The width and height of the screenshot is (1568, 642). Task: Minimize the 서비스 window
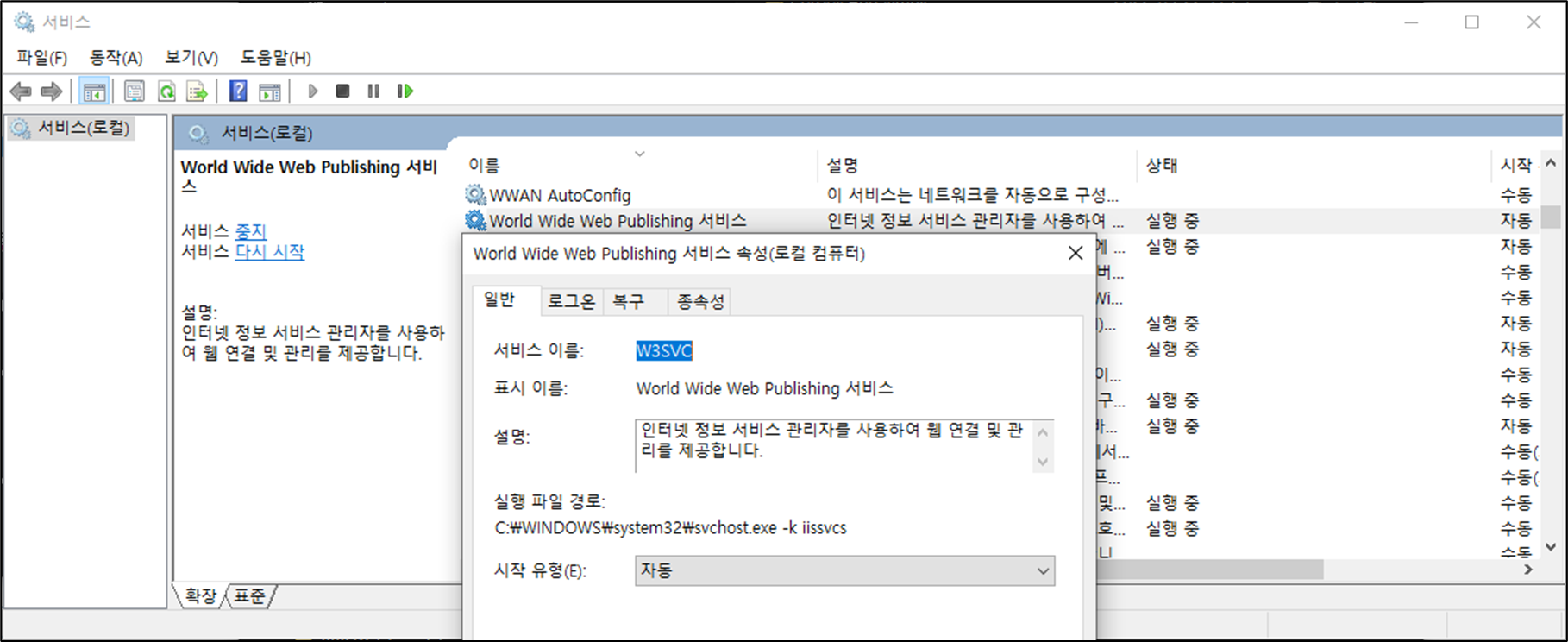(x=1411, y=22)
